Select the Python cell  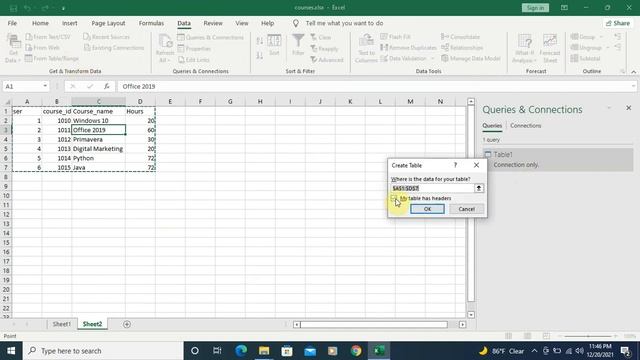(x=98, y=158)
